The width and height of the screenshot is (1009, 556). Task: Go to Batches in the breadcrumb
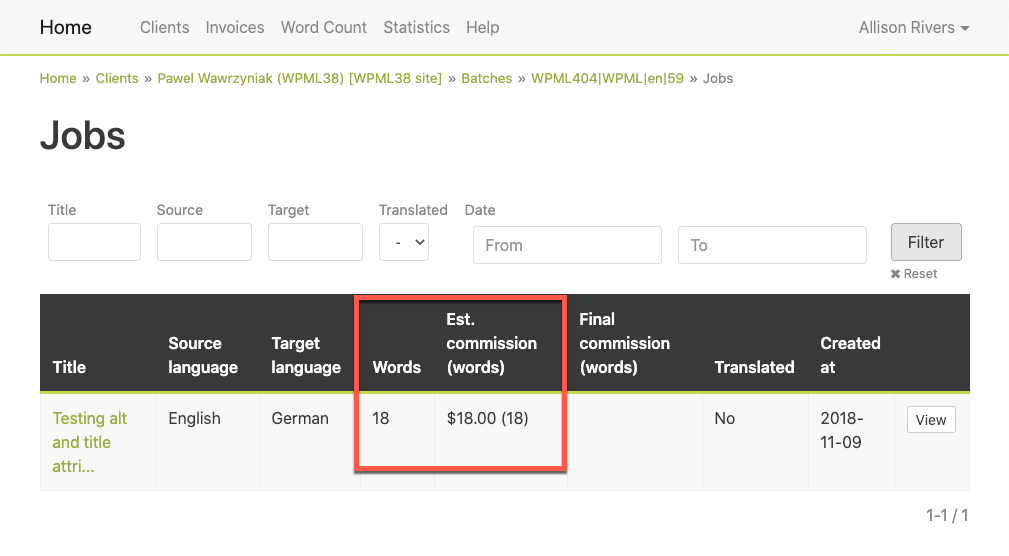[486, 79]
